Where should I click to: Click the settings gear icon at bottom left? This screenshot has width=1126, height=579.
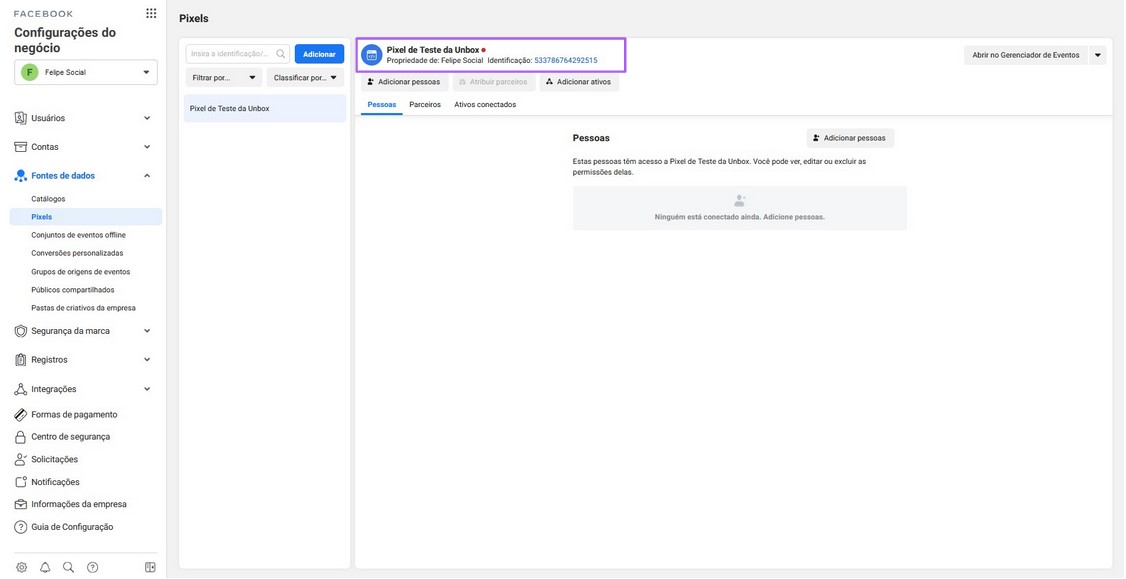click(x=22, y=568)
